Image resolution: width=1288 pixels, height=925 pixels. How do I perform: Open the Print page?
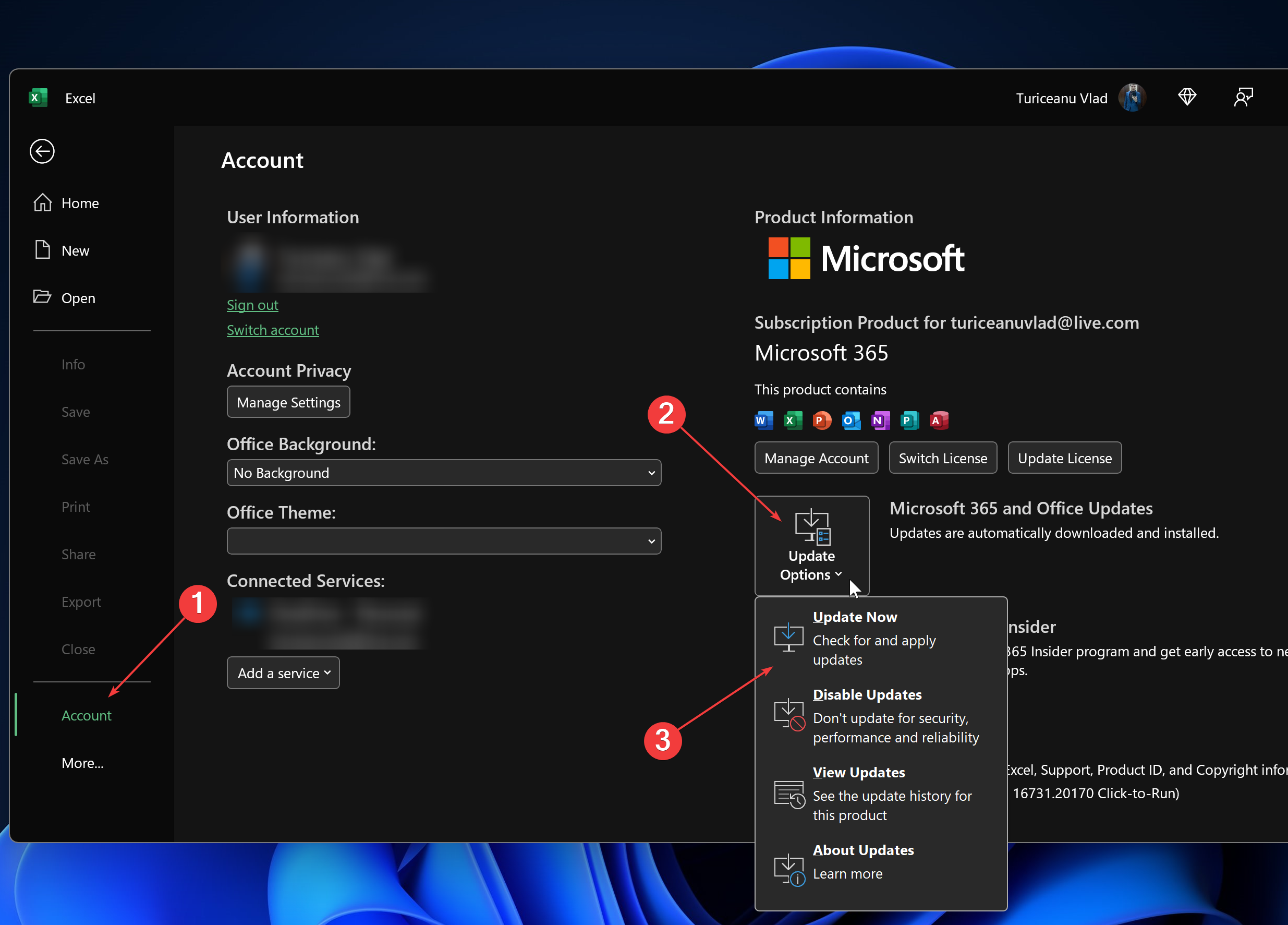76,507
